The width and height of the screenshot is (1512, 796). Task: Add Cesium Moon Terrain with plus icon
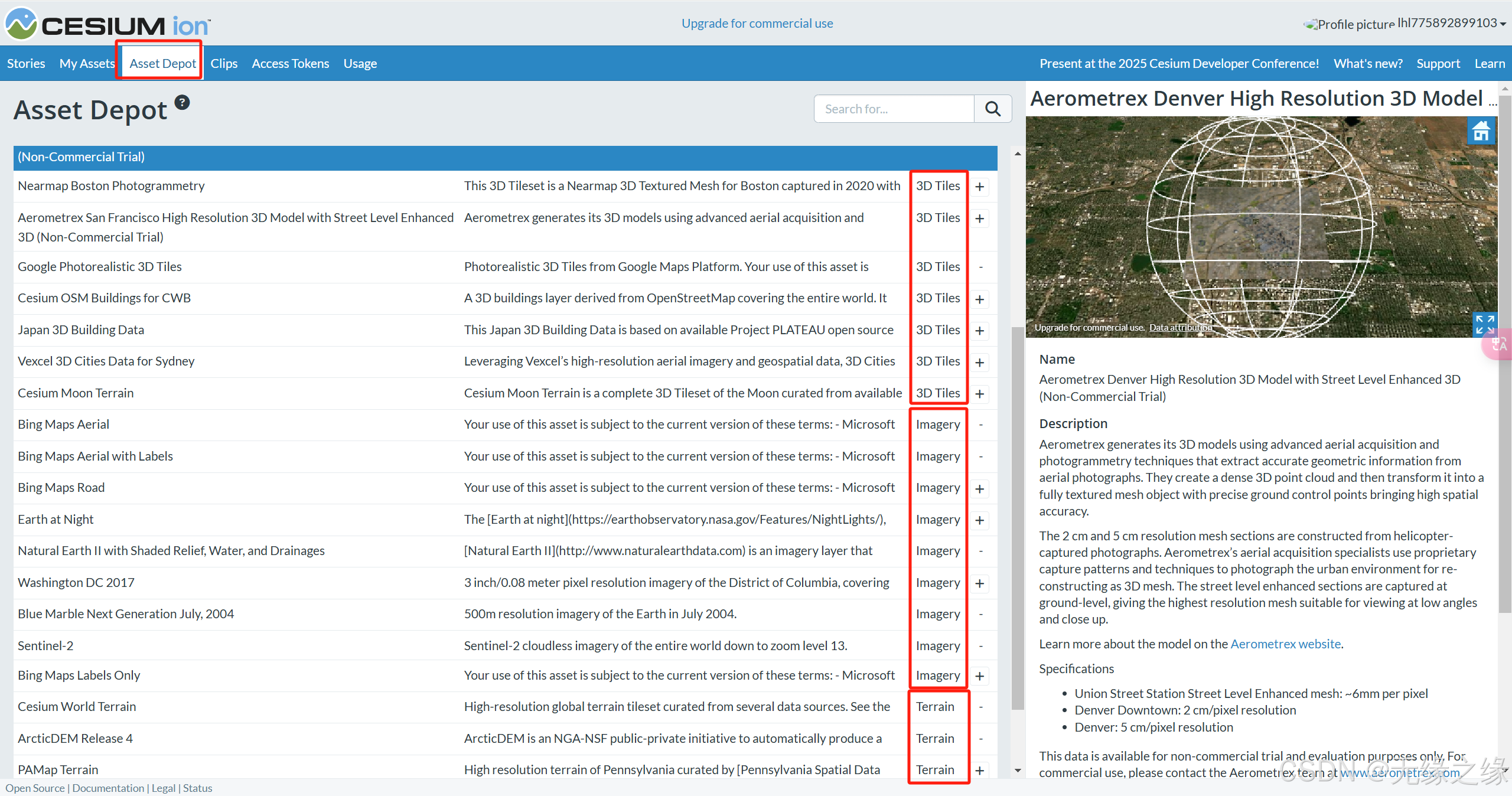click(980, 394)
